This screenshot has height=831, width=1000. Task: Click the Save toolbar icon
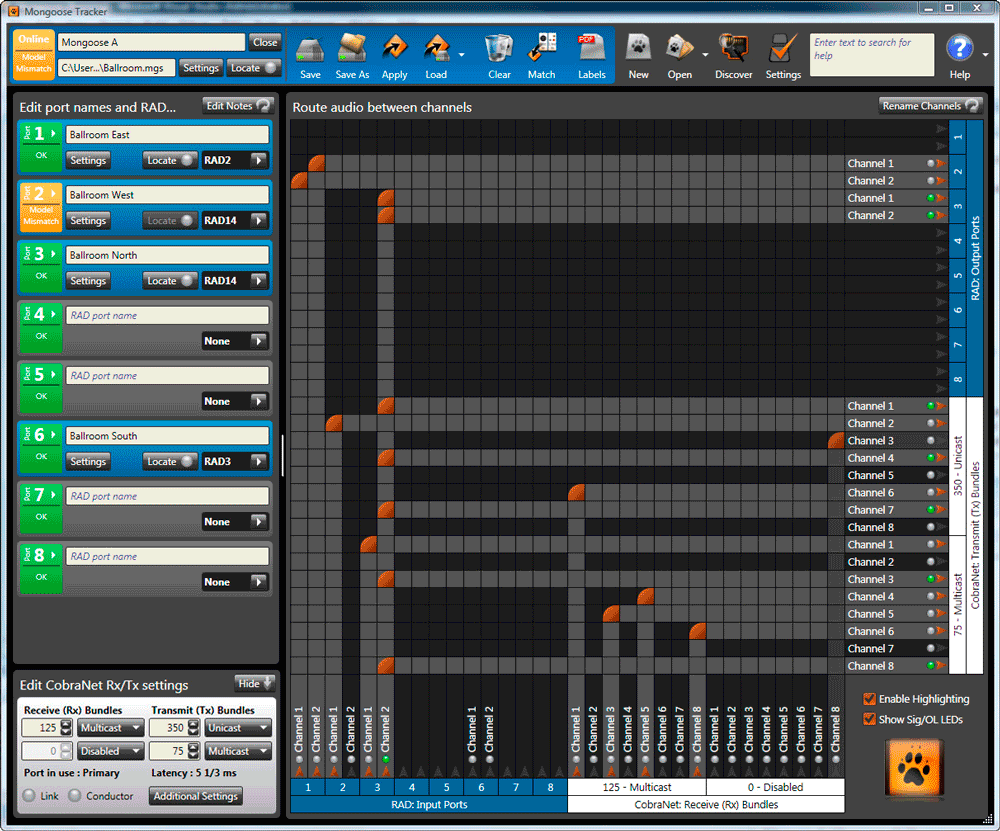[310, 48]
